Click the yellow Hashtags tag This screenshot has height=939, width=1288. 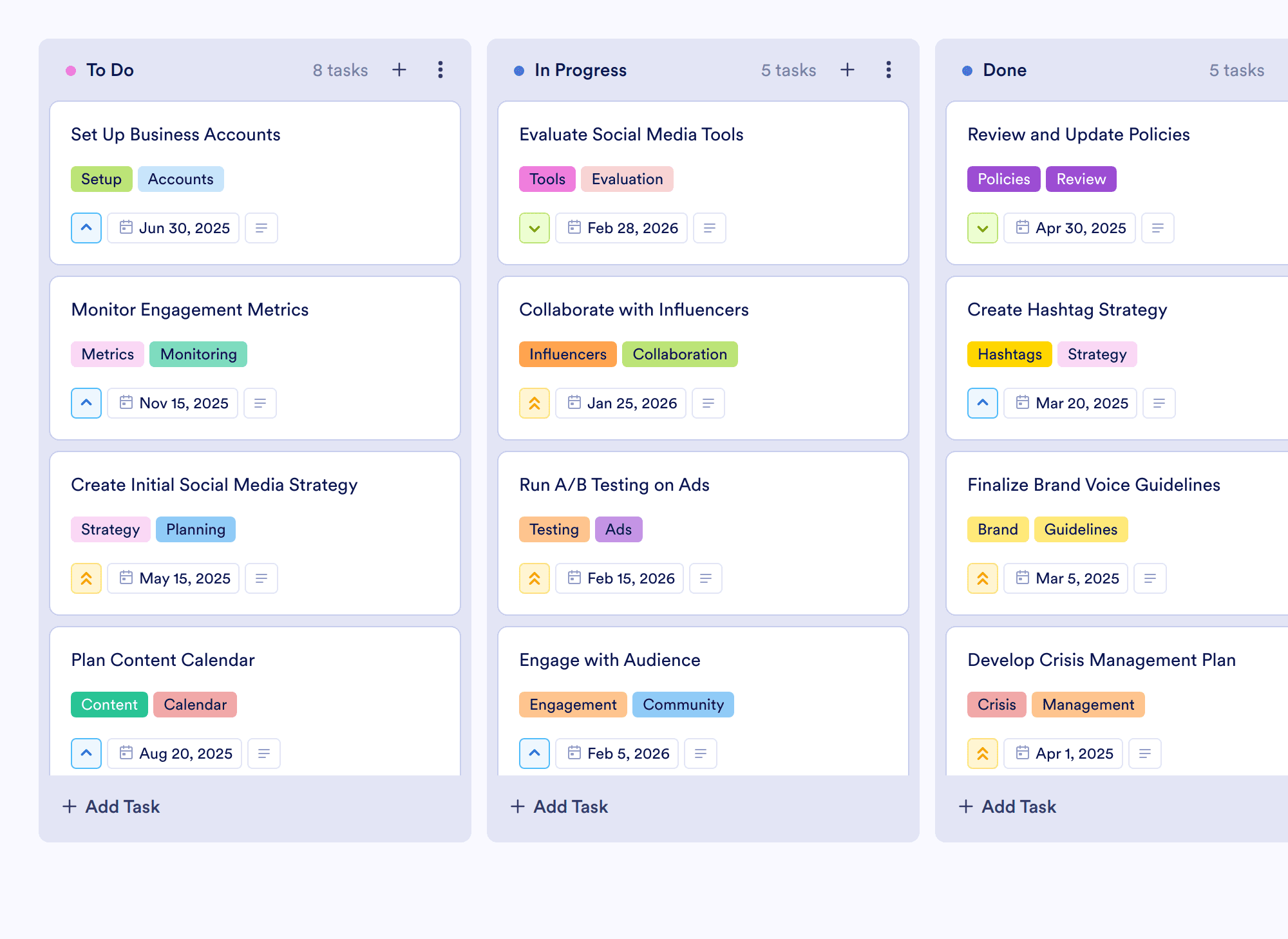pyautogui.click(x=1009, y=354)
